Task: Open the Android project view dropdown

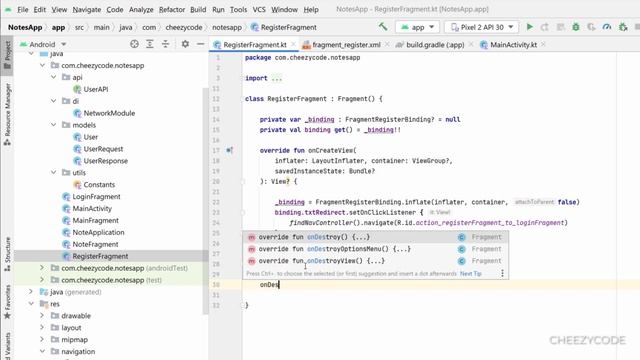Action: (x=43, y=44)
